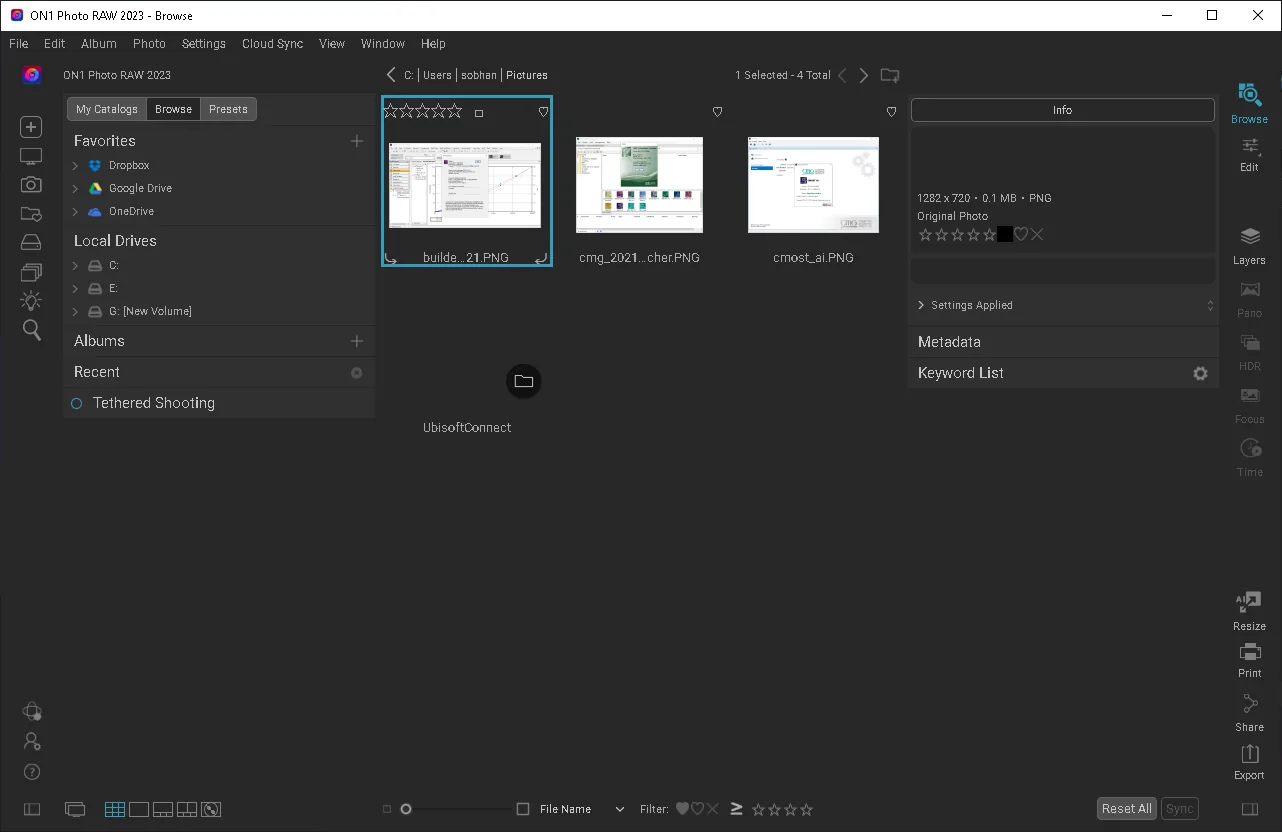1282x832 pixels.
Task: Open the Export panel
Action: point(1249,762)
